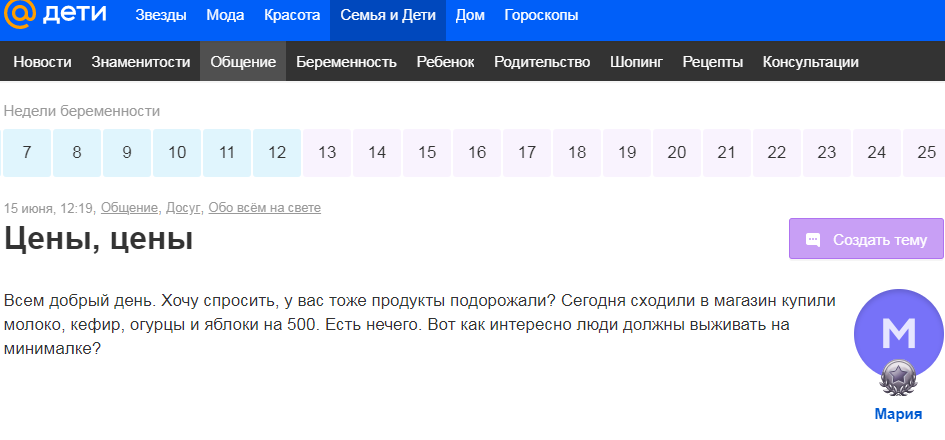Viewport: 945px width, 440px height.
Task: Click the silver star badge under avatar
Action: 898,378
